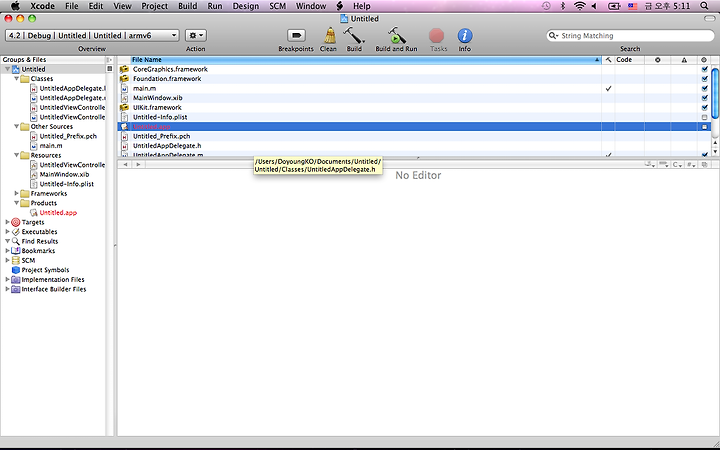Viewport: 720px width, 450px height.
Task: Click the red Tasks stop icon
Action: (436, 35)
